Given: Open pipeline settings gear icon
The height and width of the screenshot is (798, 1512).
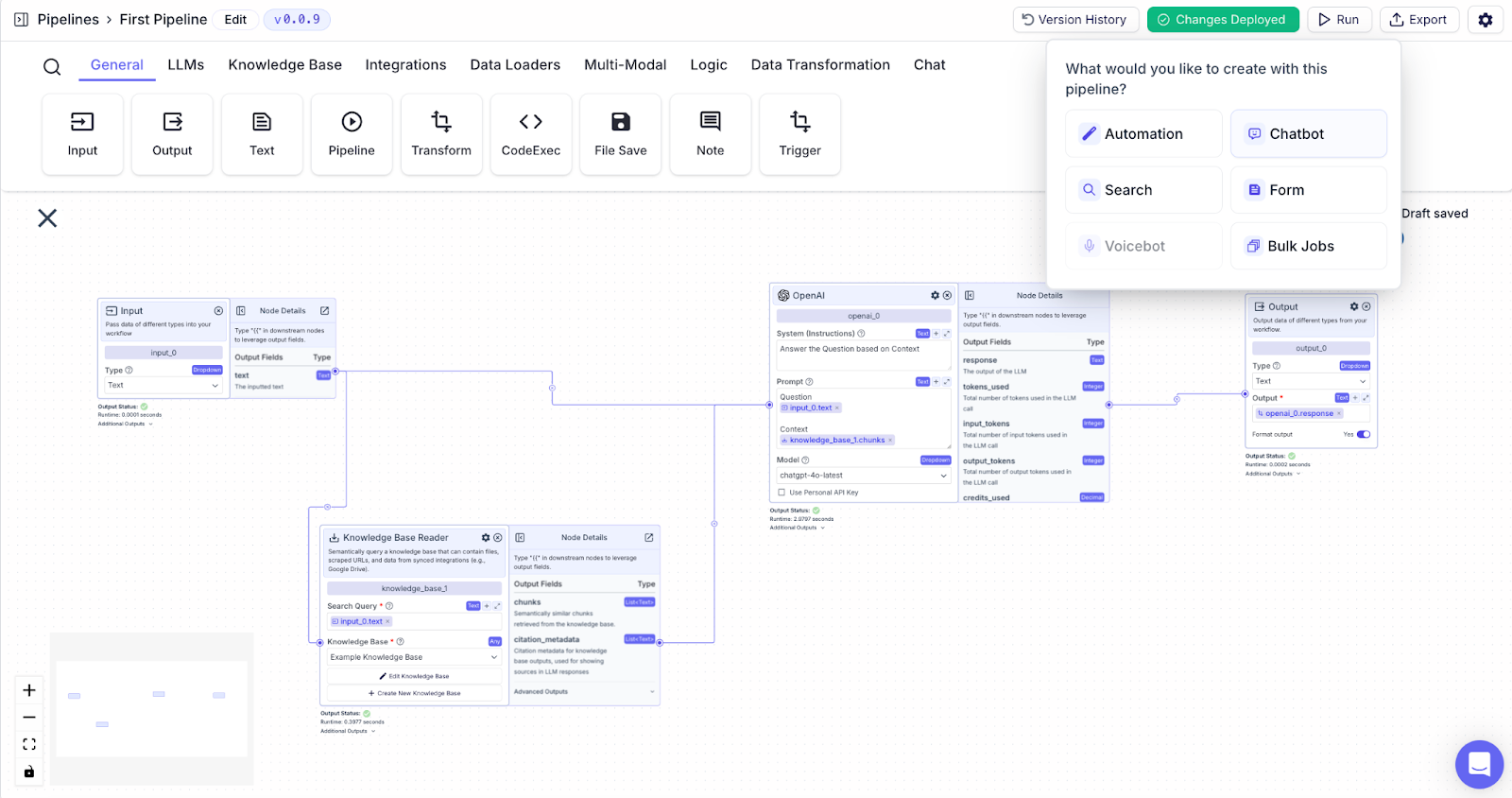Looking at the screenshot, I should click(x=1486, y=20).
